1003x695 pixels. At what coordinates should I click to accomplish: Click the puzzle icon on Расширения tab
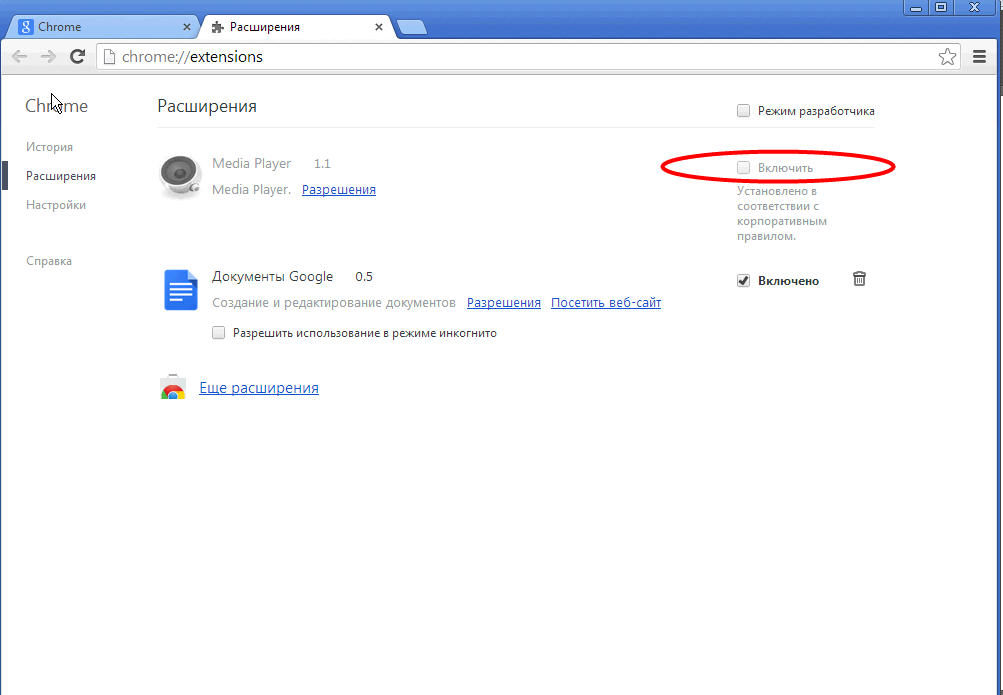[217, 27]
